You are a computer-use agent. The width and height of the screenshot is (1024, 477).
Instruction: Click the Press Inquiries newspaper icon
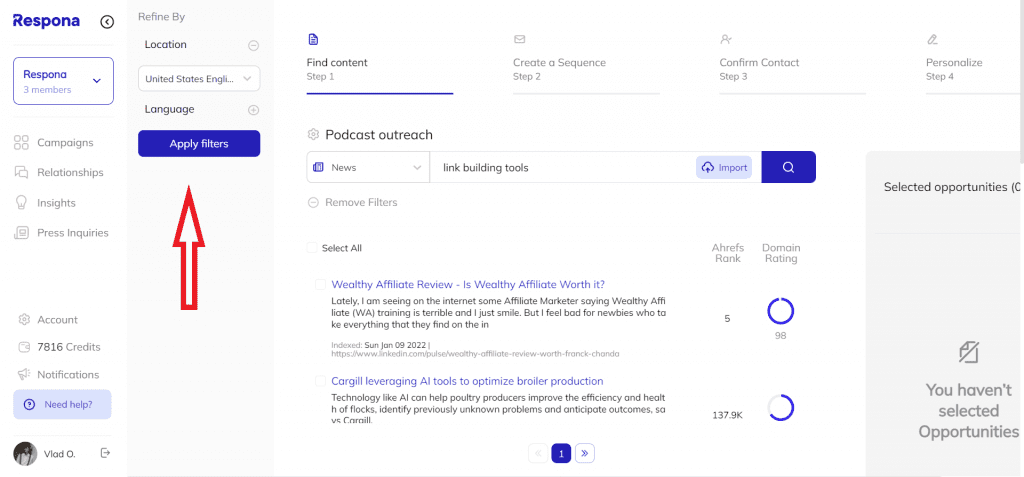(22, 233)
